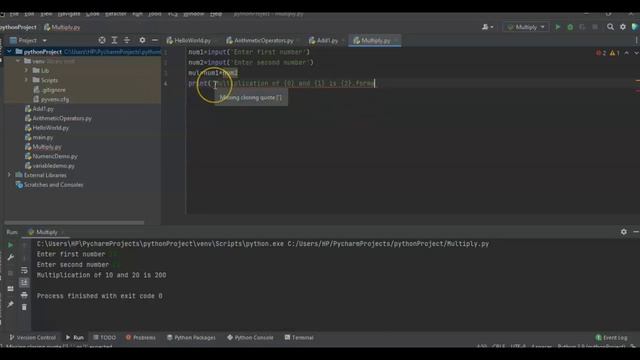
Task: Click the code coverage run icon
Action: pyautogui.click(x=582, y=27)
